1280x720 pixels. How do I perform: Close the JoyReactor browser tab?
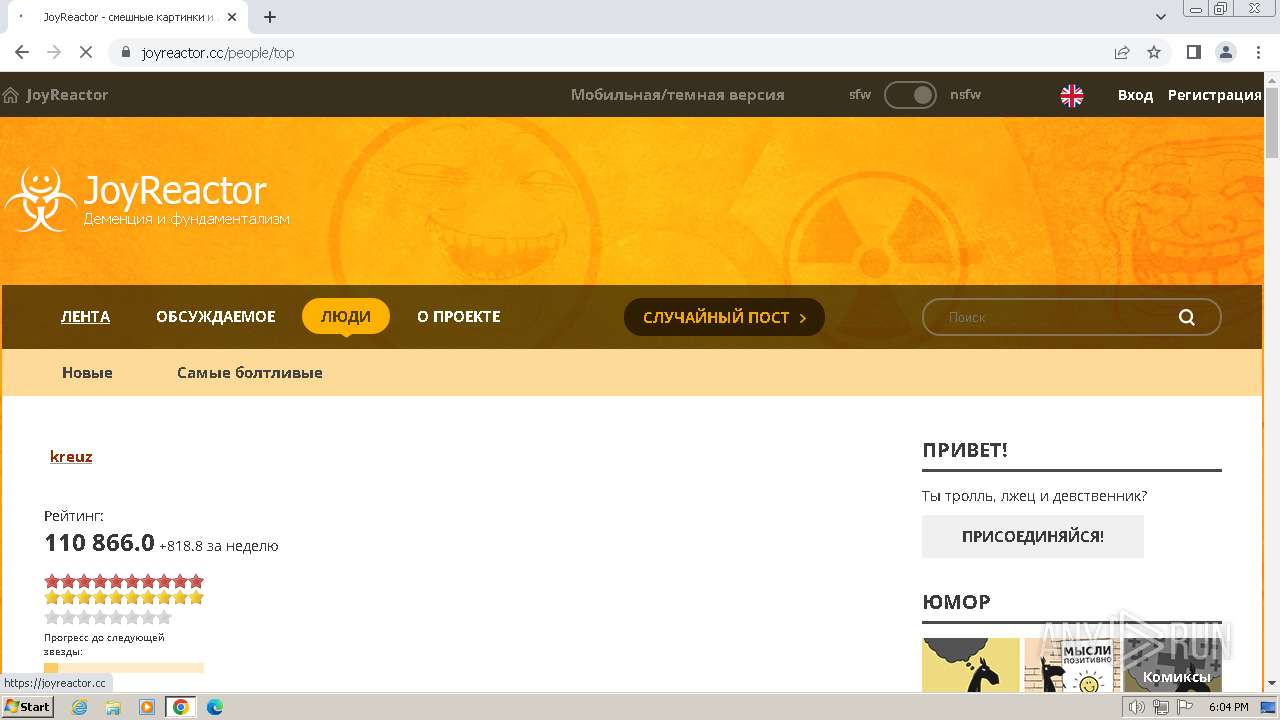232,17
